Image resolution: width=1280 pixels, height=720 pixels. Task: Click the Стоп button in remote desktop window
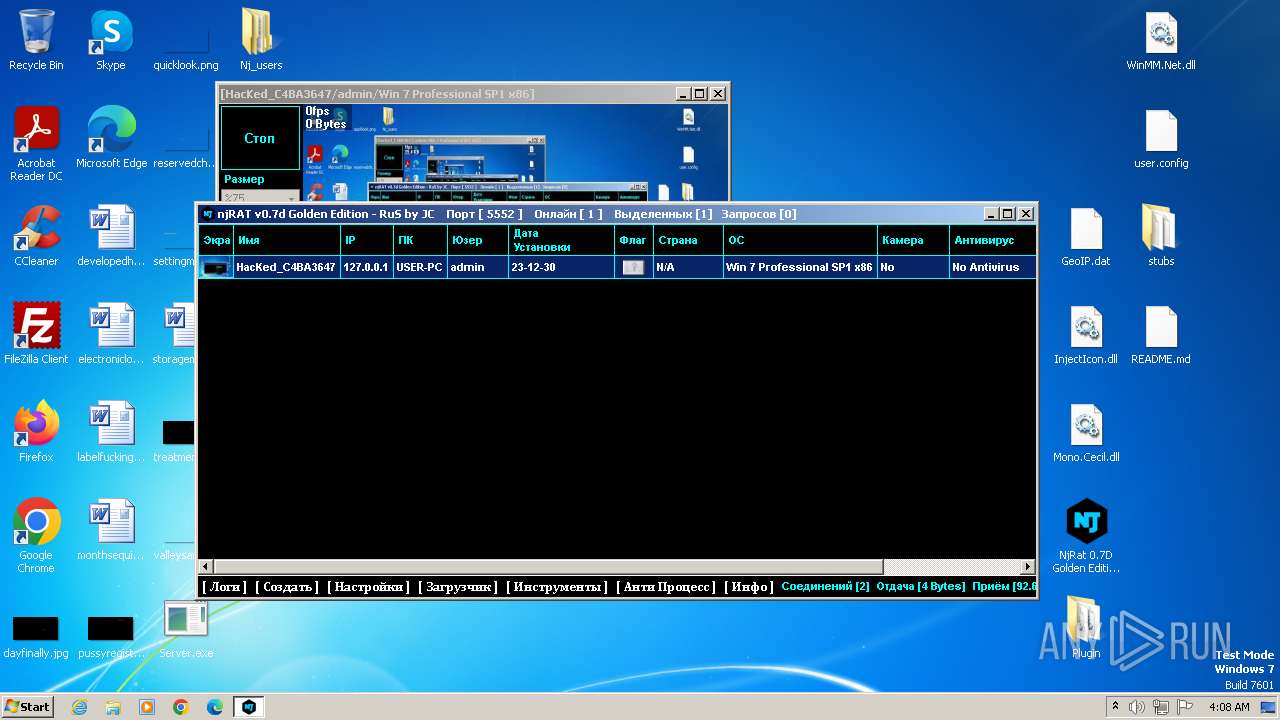pyautogui.click(x=259, y=138)
